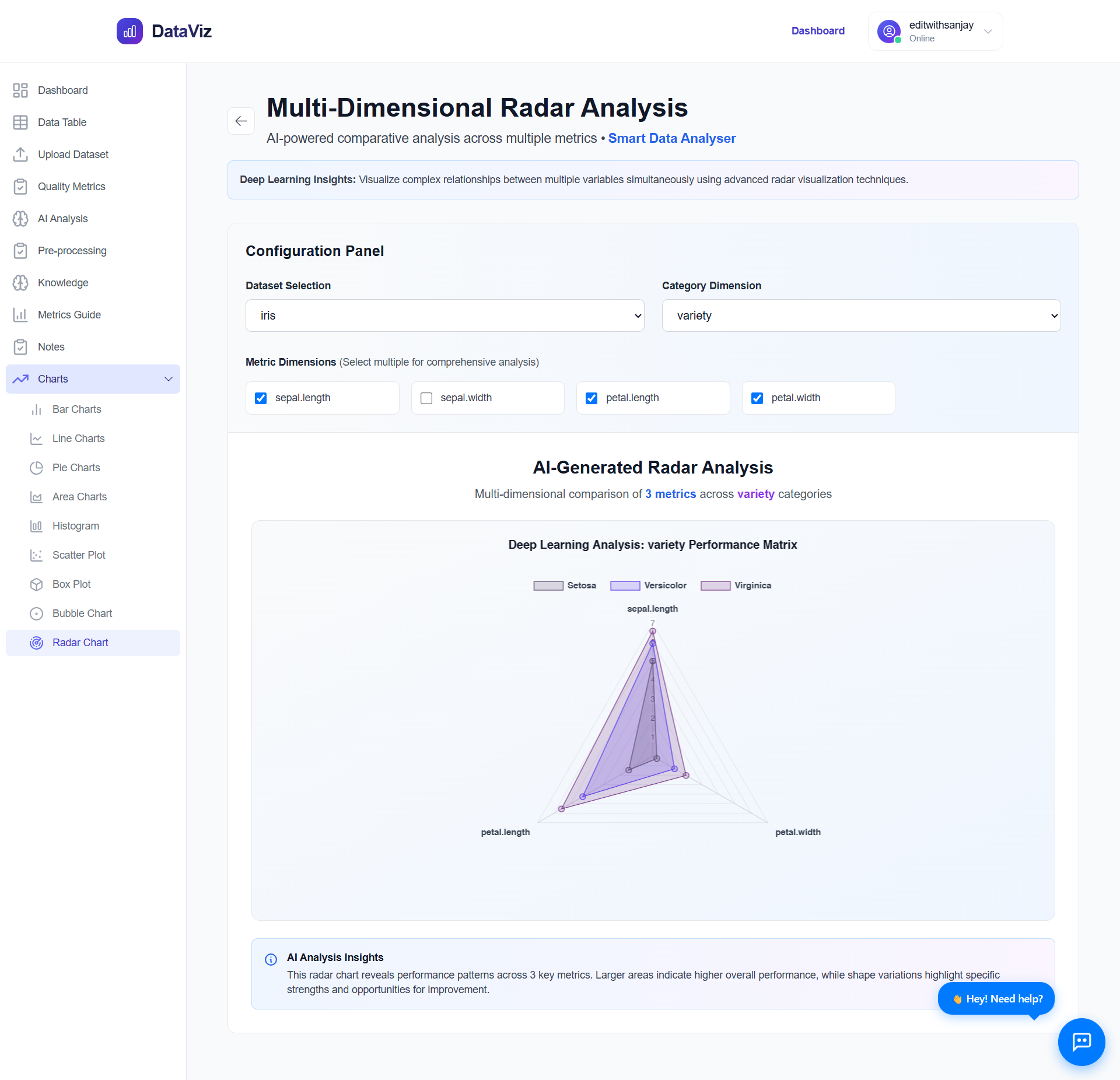Click the Radar Chart sidebar icon
1120x1080 pixels.
[36, 643]
